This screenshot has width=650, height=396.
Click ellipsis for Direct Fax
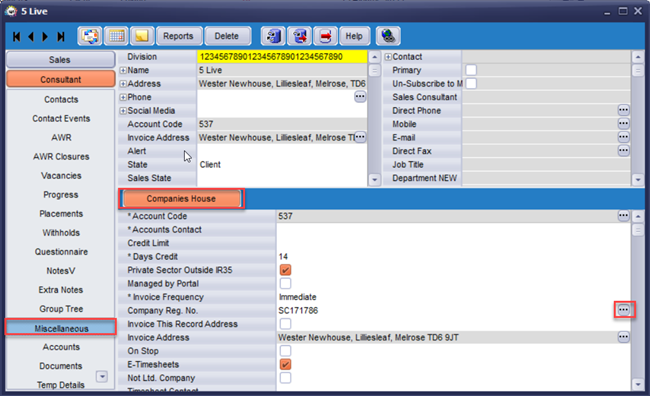623,151
